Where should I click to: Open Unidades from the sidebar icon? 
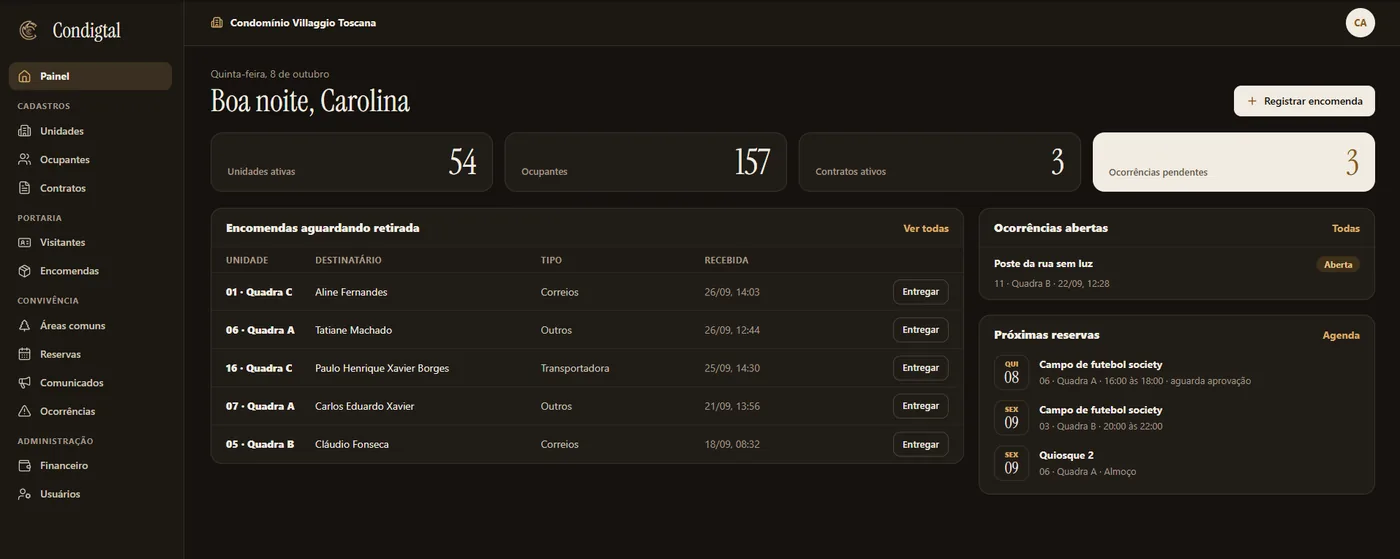pos(25,131)
